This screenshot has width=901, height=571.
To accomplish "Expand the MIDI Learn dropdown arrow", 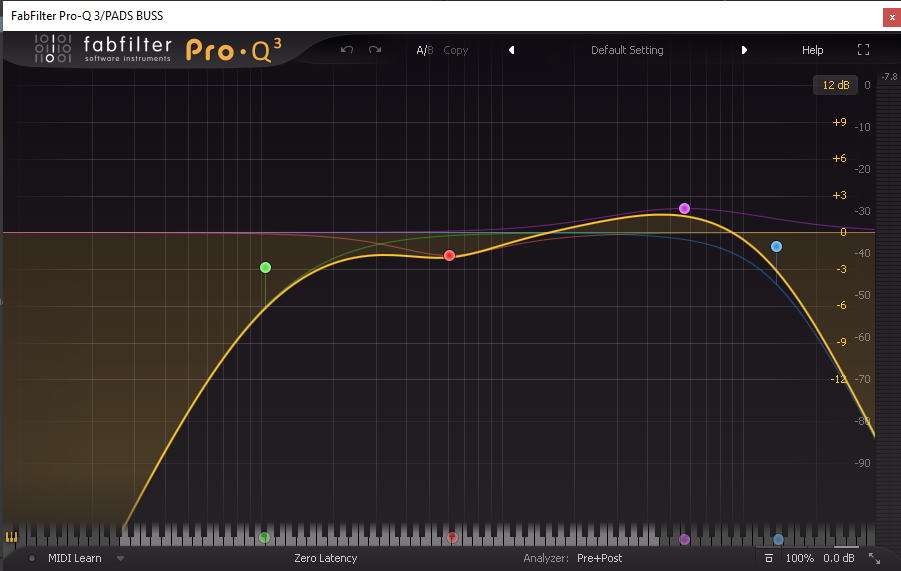I will pyautogui.click(x=121, y=558).
